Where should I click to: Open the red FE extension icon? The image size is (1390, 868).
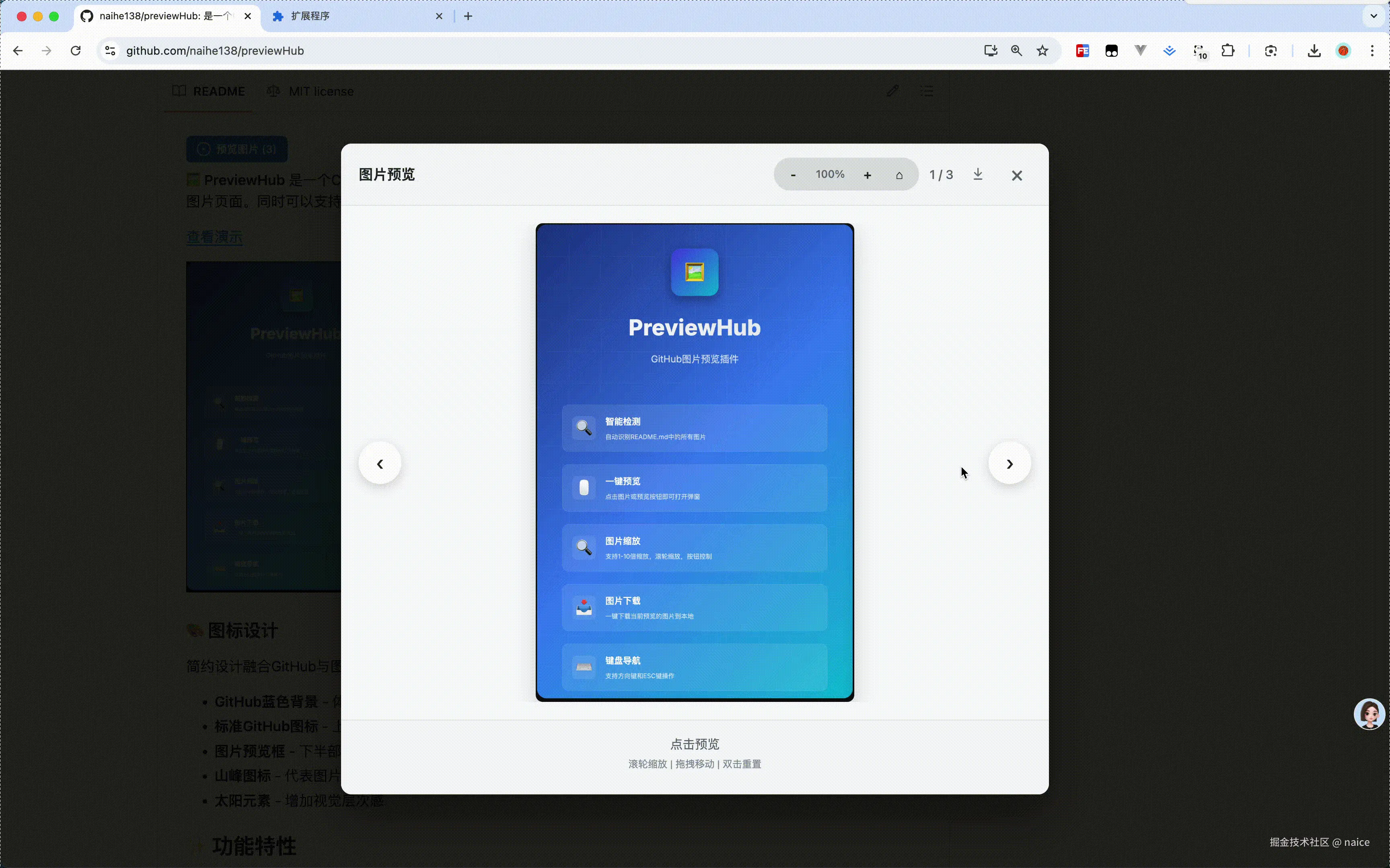click(x=1082, y=51)
